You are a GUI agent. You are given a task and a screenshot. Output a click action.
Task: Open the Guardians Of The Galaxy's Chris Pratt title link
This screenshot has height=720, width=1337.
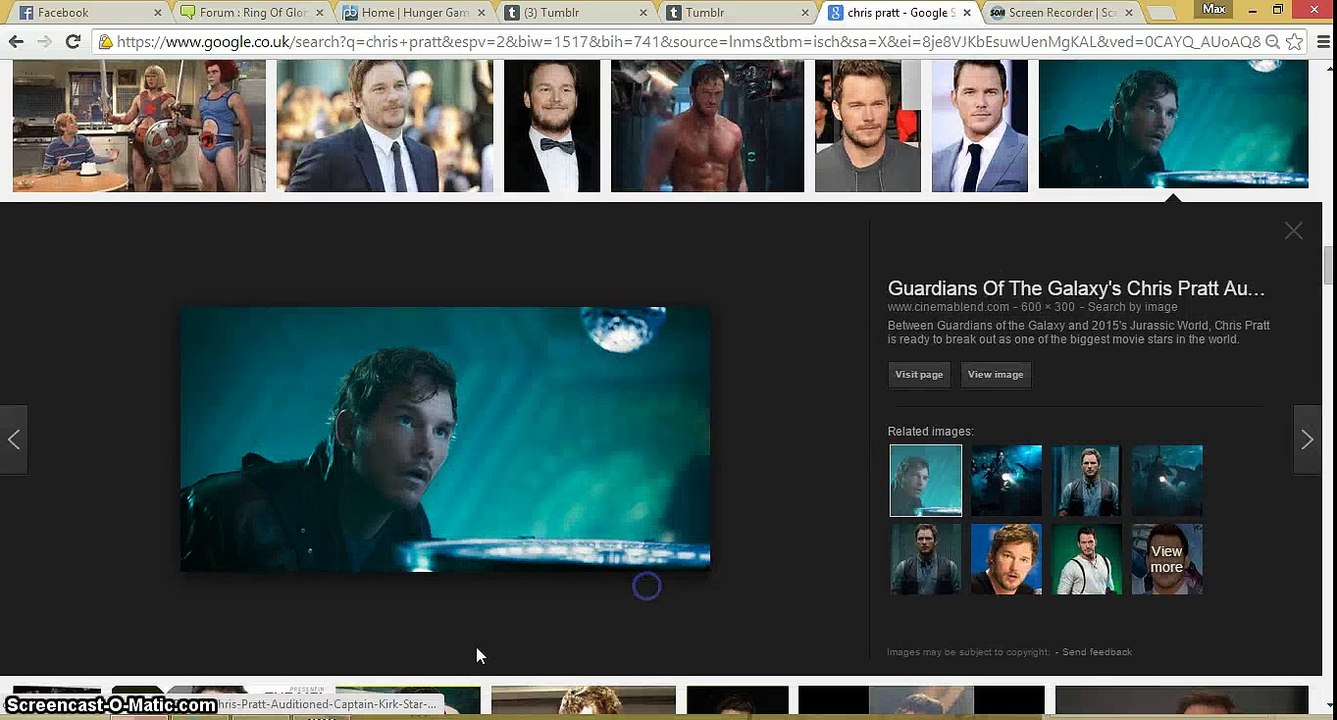pyautogui.click(x=1076, y=288)
